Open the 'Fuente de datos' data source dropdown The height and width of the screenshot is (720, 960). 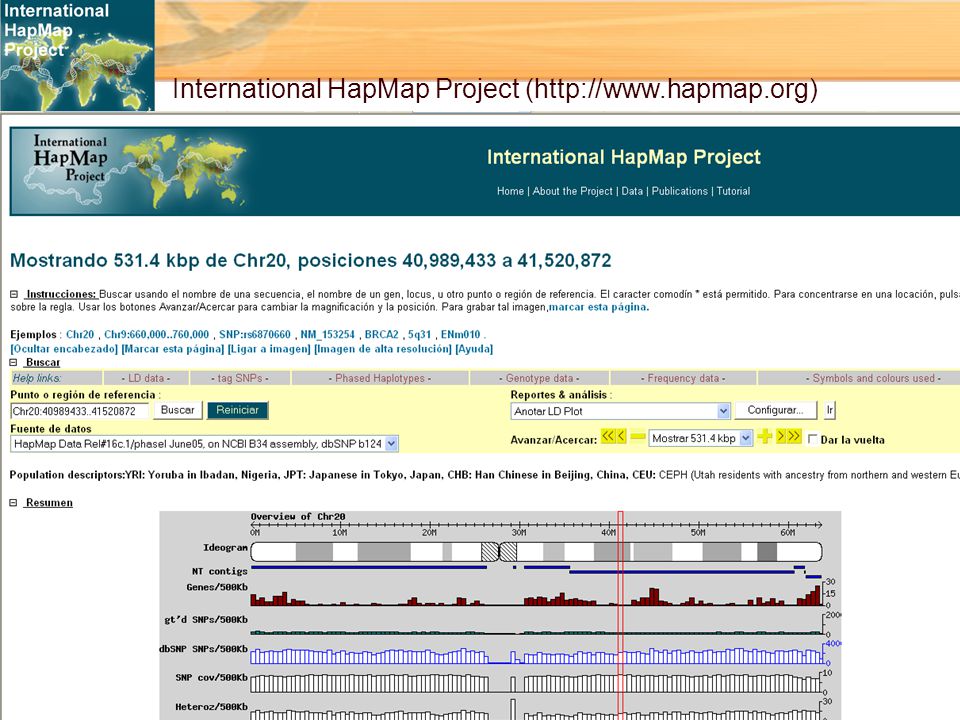(x=204, y=444)
